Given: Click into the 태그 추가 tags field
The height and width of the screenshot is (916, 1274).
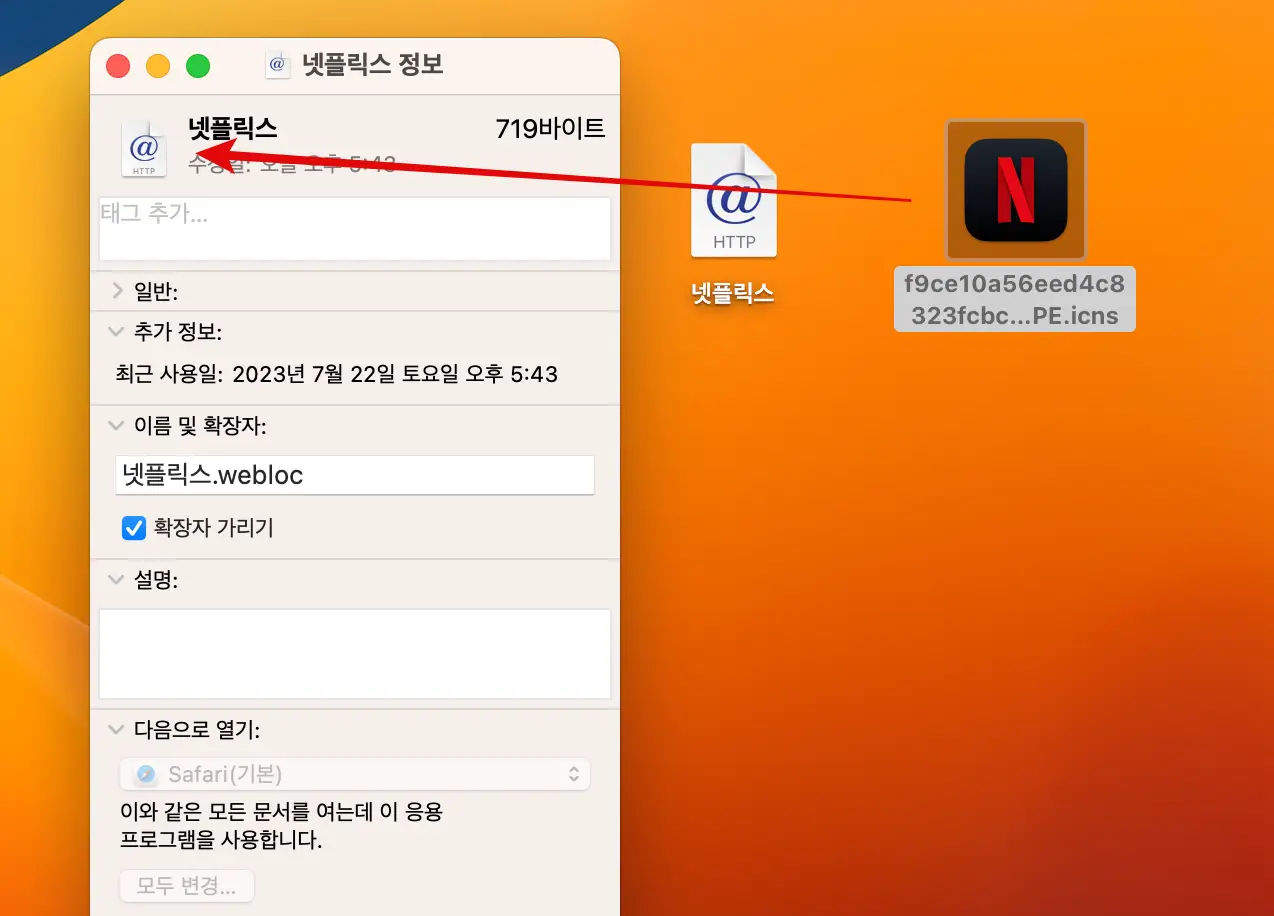Looking at the screenshot, I should click(x=355, y=229).
